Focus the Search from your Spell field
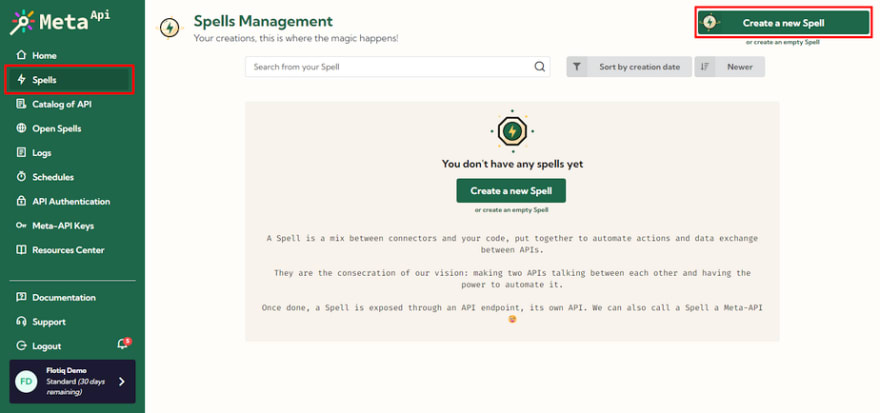 pyautogui.click(x=397, y=67)
